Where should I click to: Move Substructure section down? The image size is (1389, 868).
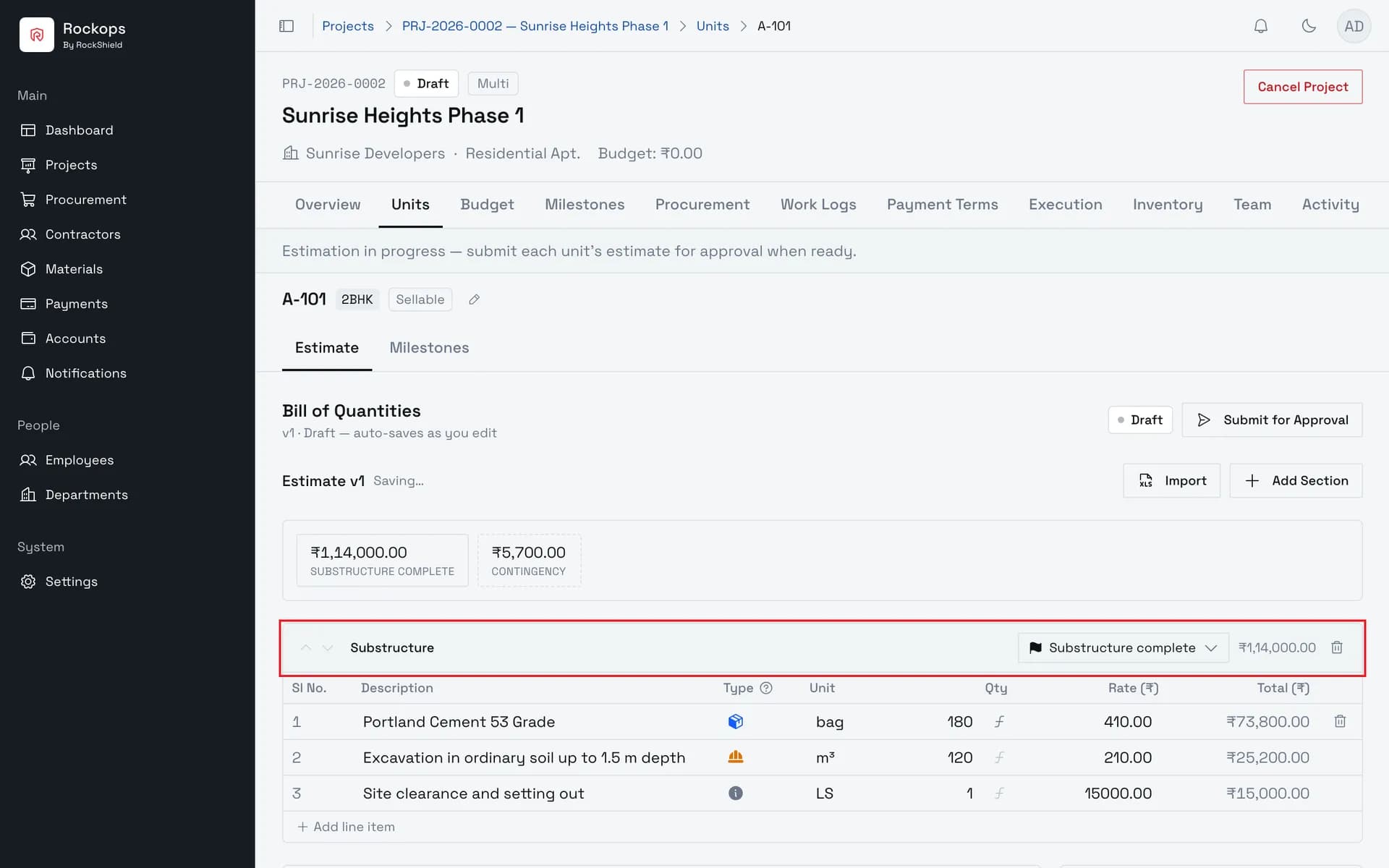coord(328,647)
